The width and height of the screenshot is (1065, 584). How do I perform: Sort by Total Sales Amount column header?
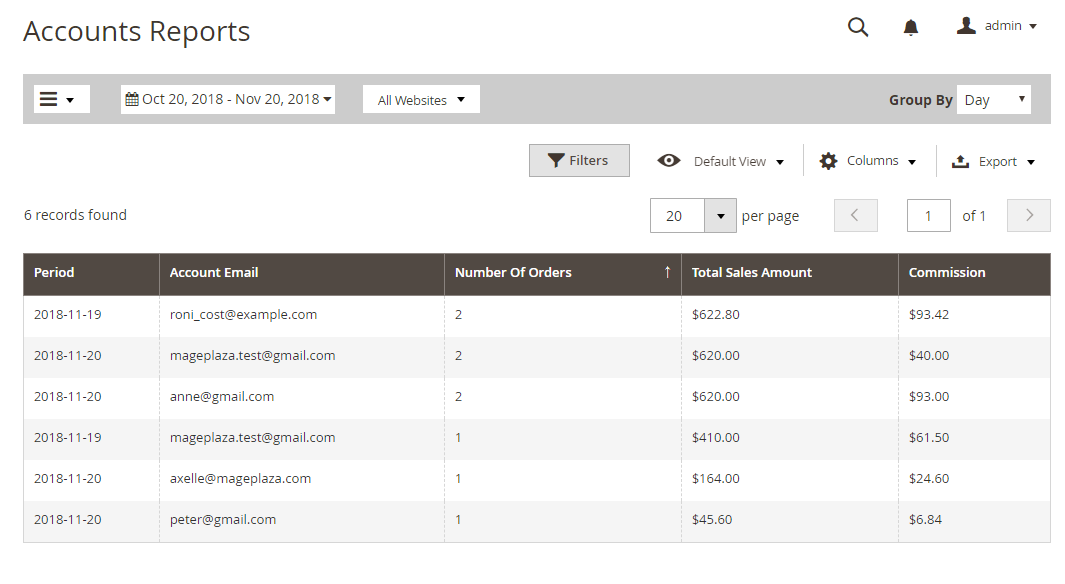pyautogui.click(x=752, y=272)
